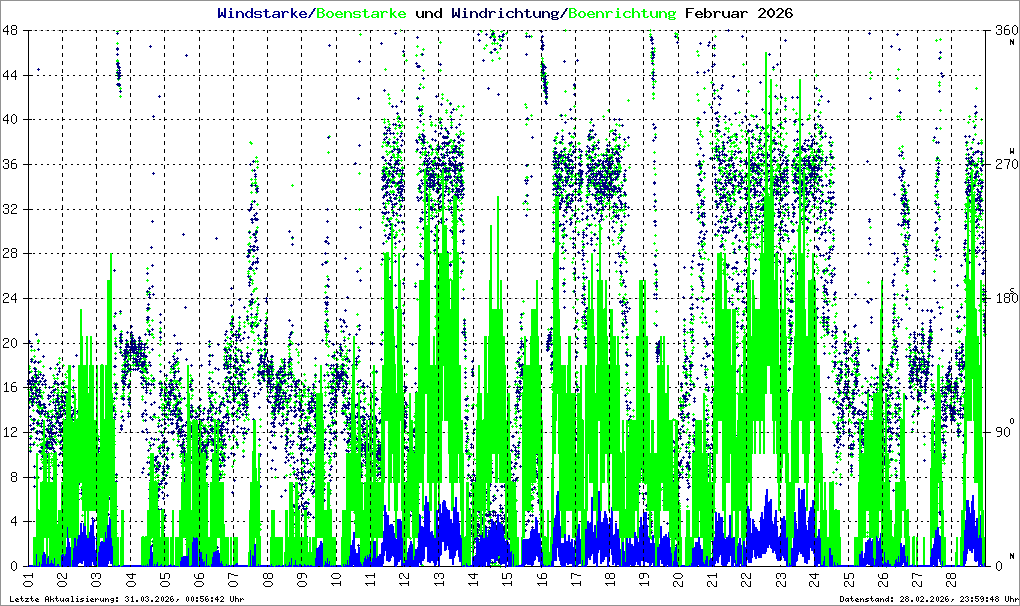
Task: Click the 24 wind speed axis label
Action: pyautogui.click(x=11, y=298)
